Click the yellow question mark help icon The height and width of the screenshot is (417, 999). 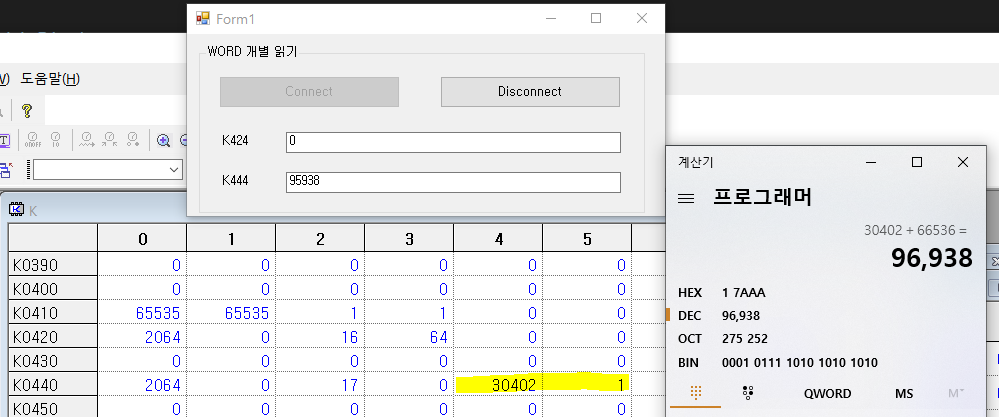tap(26, 111)
